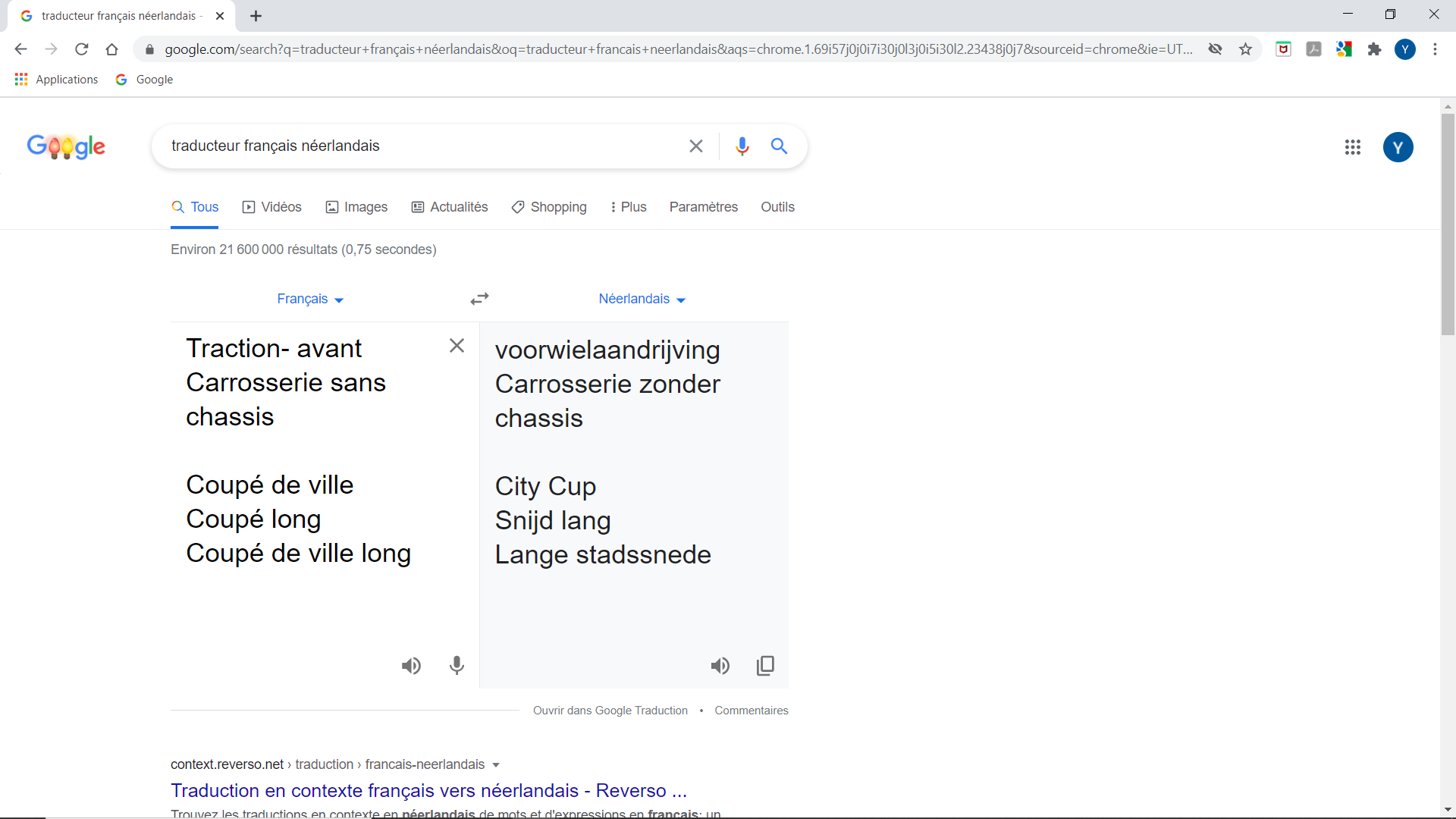This screenshot has height=819, width=1456.
Task: Copy the Dutch translation text
Action: point(765,666)
